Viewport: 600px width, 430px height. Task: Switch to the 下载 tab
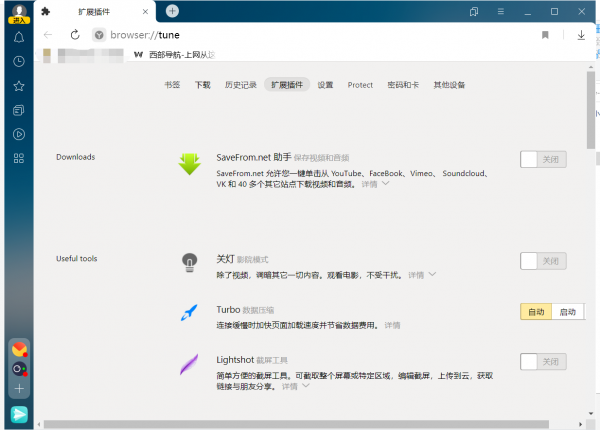point(203,85)
